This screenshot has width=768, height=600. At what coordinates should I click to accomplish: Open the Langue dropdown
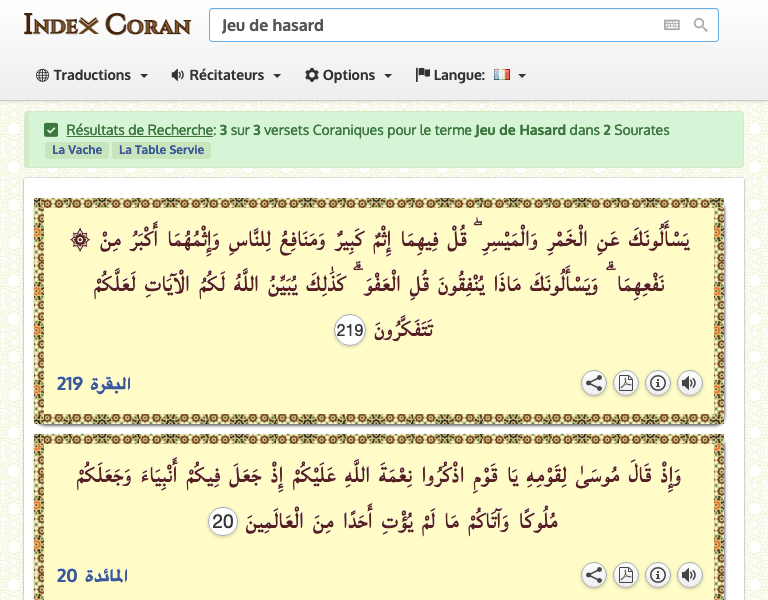tap(471, 75)
